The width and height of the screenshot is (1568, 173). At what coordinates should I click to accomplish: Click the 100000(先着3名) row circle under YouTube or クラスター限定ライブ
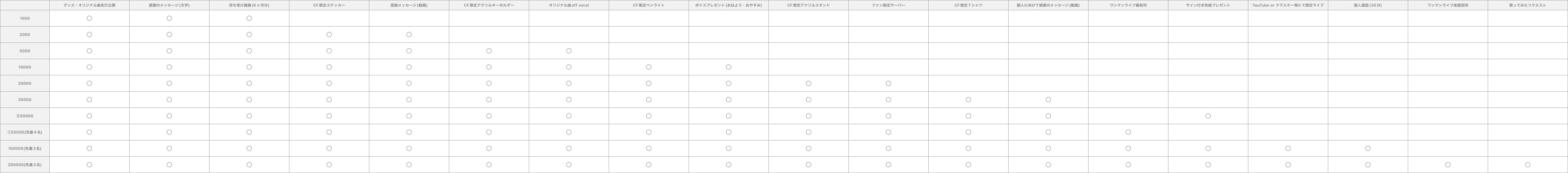(1288, 148)
